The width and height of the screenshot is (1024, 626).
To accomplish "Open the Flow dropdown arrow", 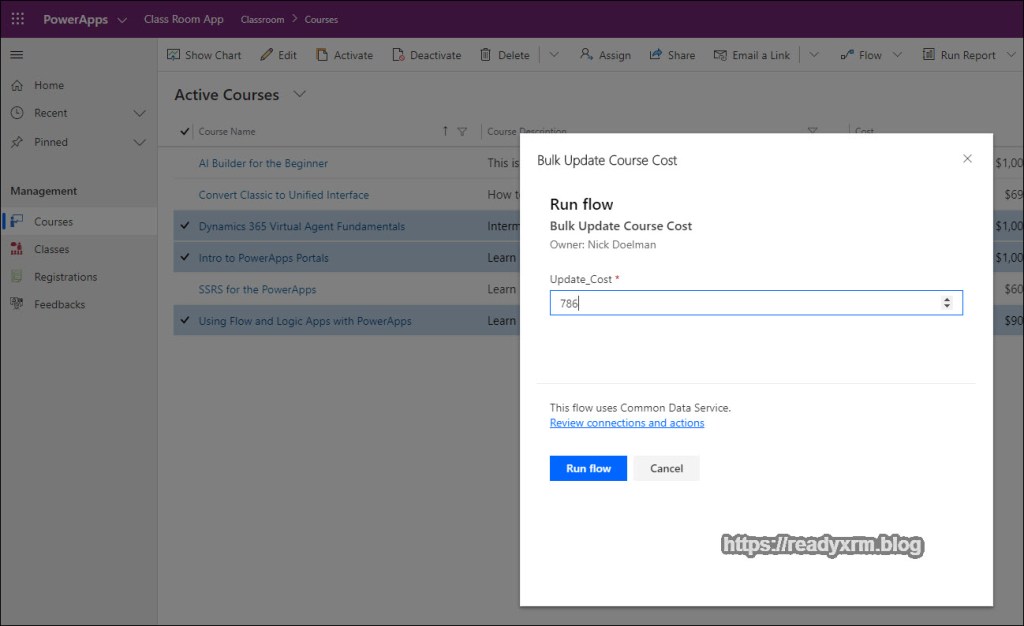I will 897,55.
